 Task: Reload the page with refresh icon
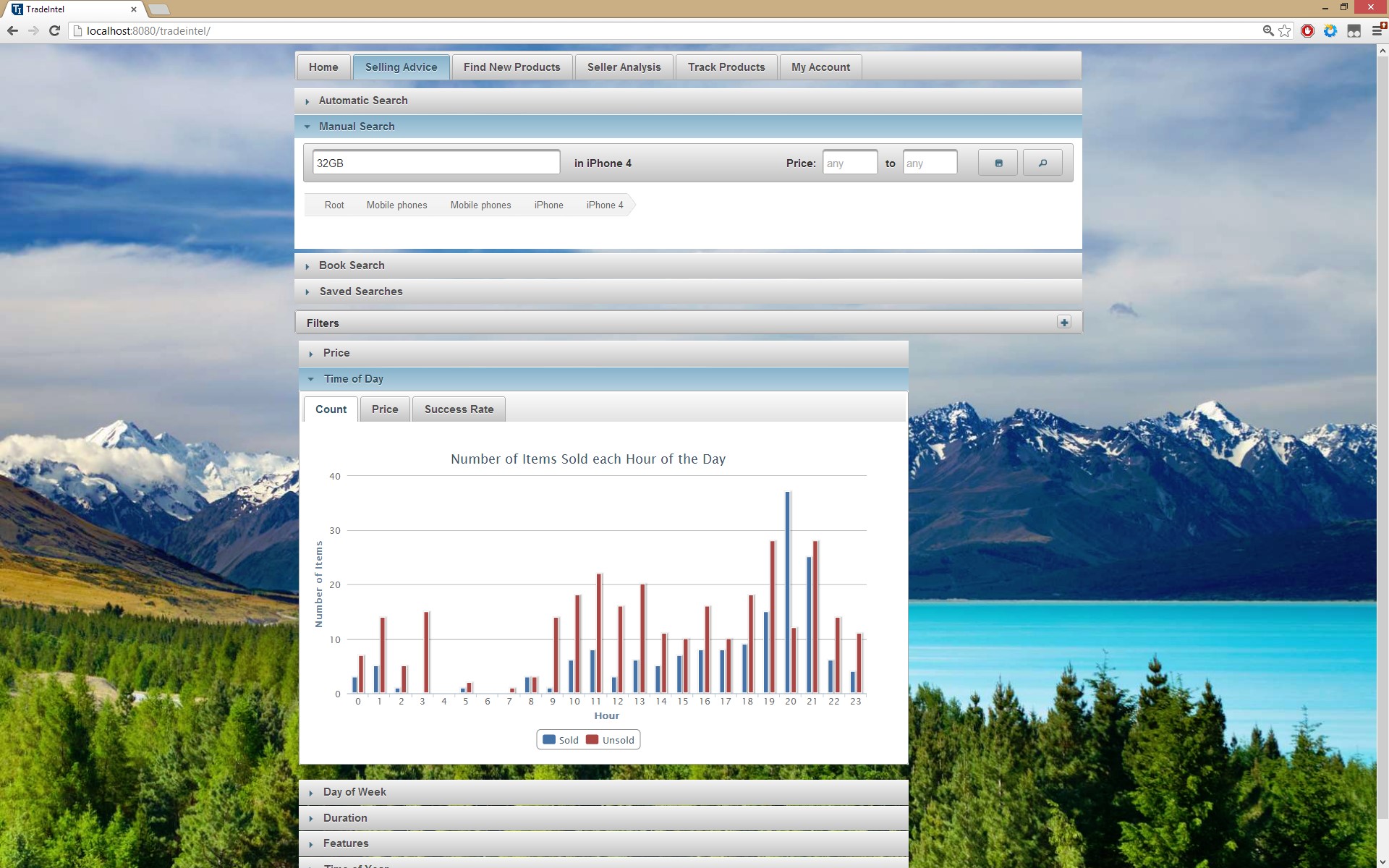pos(54,30)
